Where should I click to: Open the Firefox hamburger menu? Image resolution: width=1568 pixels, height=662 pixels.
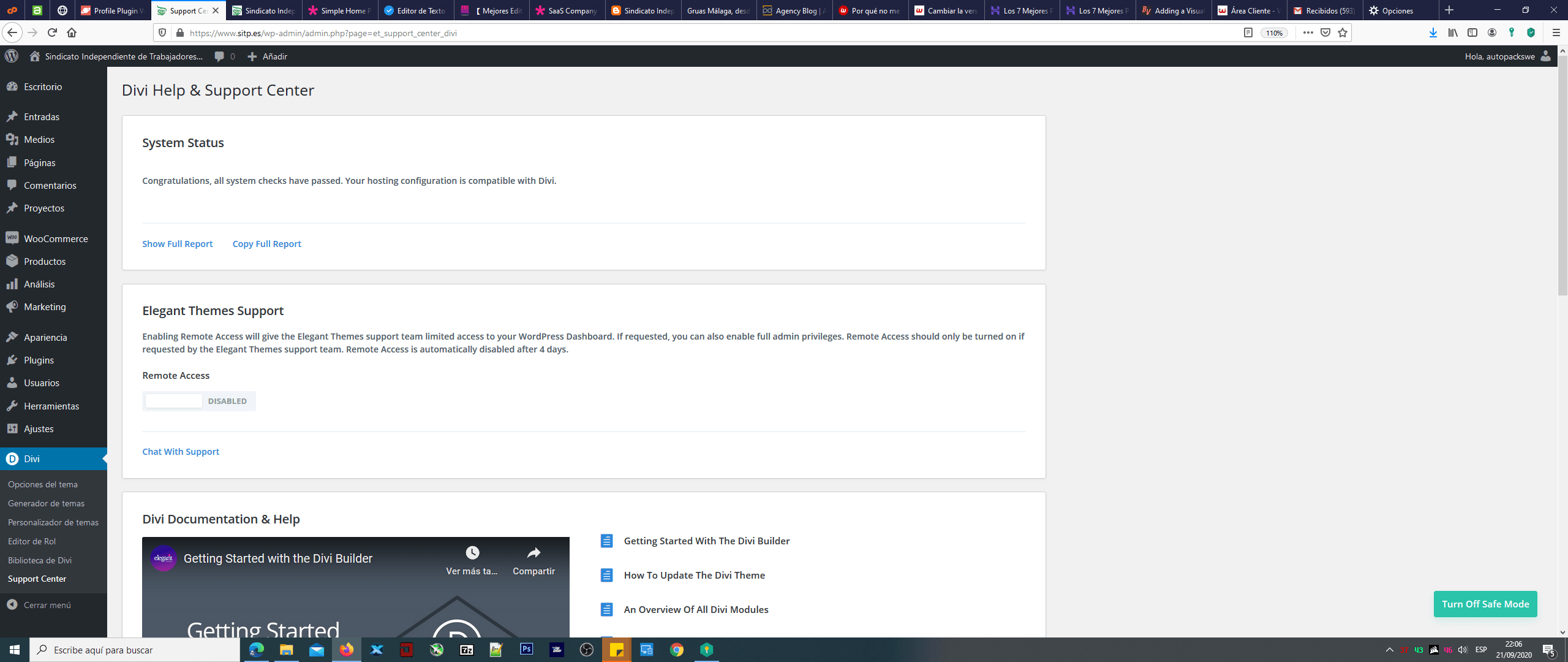coord(1556,33)
